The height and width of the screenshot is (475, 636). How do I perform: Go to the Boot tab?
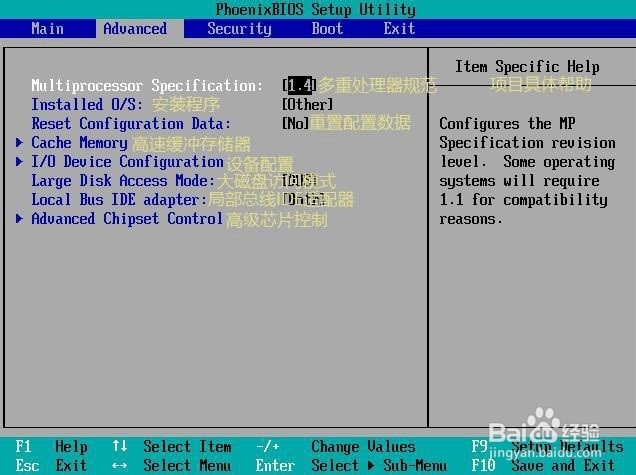[327, 29]
